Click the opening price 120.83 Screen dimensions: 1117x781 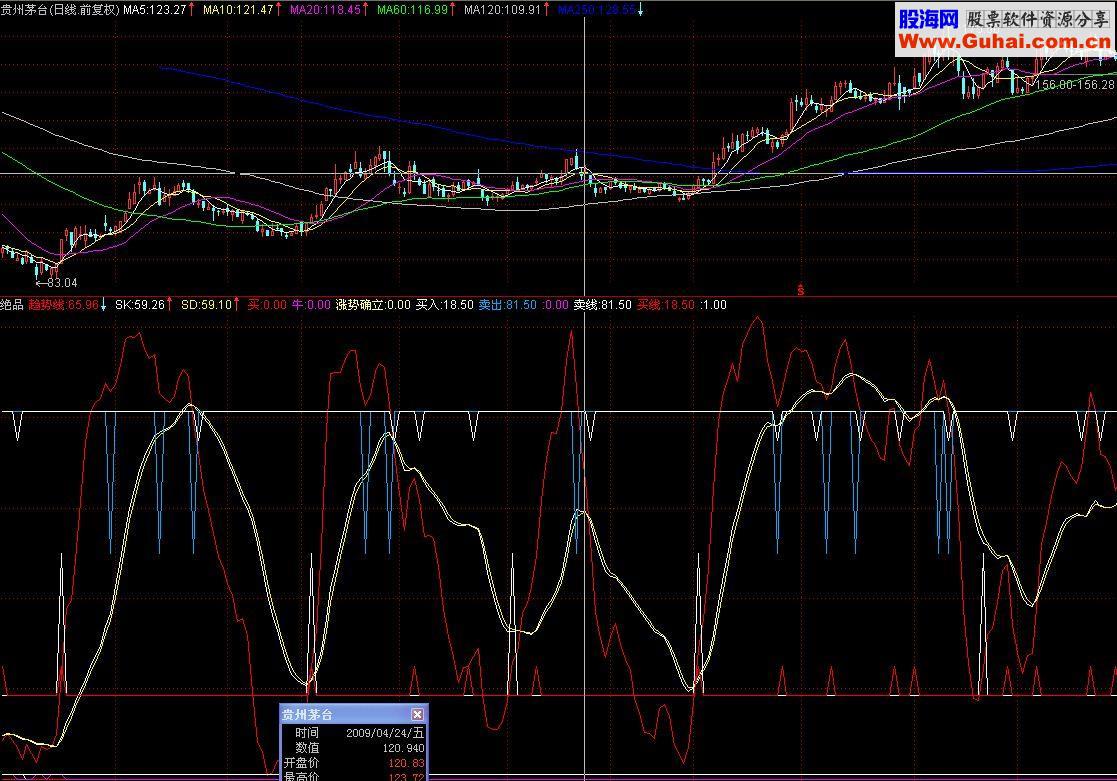[x=407, y=763]
